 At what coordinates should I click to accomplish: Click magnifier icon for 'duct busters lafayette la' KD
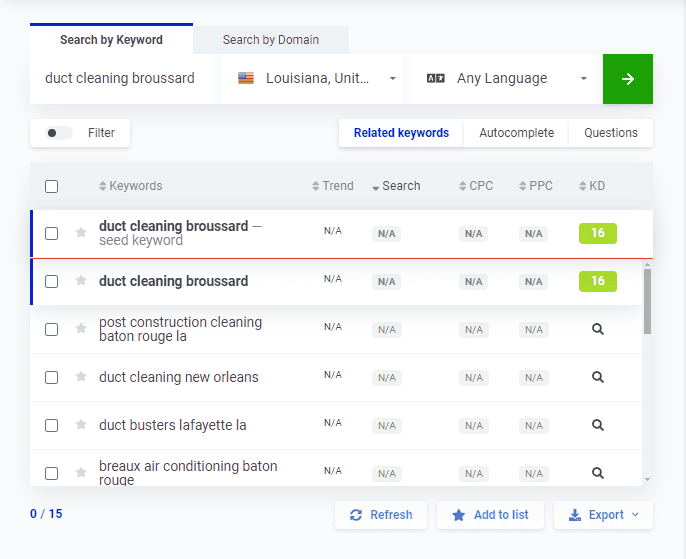pos(597,425)
